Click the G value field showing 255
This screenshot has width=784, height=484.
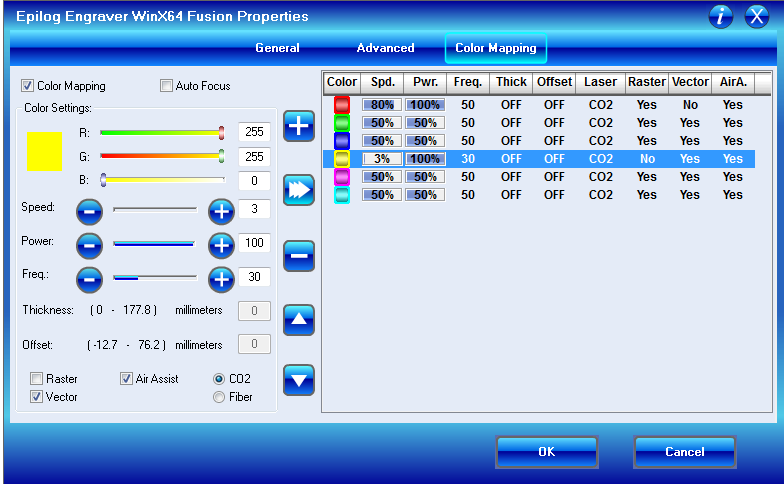click(x=254, y=156)
